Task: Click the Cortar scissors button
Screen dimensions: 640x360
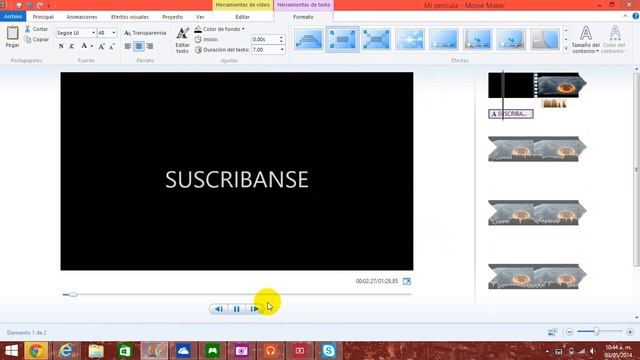Action: (36, 29)
